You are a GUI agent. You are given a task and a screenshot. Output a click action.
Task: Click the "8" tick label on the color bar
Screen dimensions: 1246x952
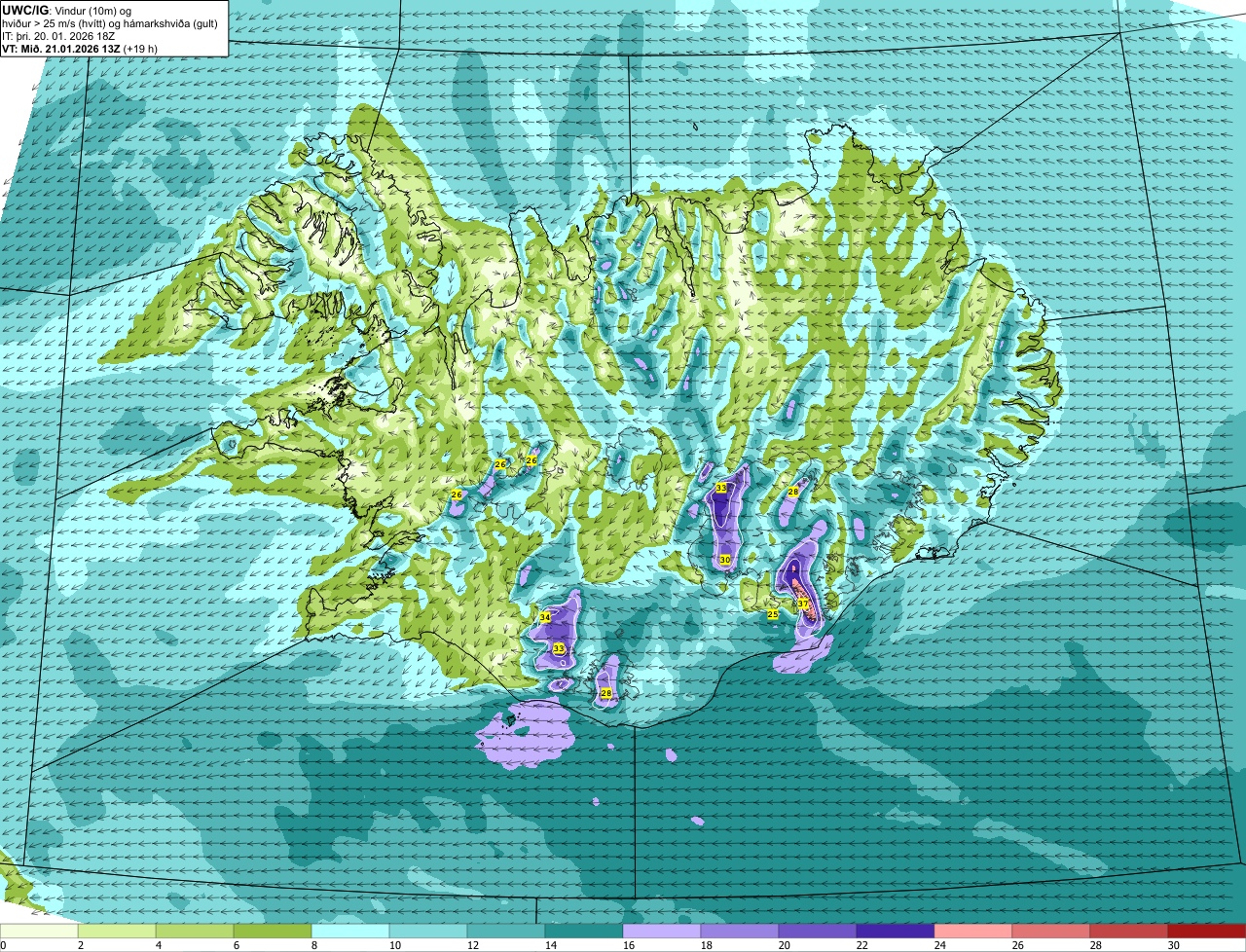pyautogui.click(x=313, y=945)
